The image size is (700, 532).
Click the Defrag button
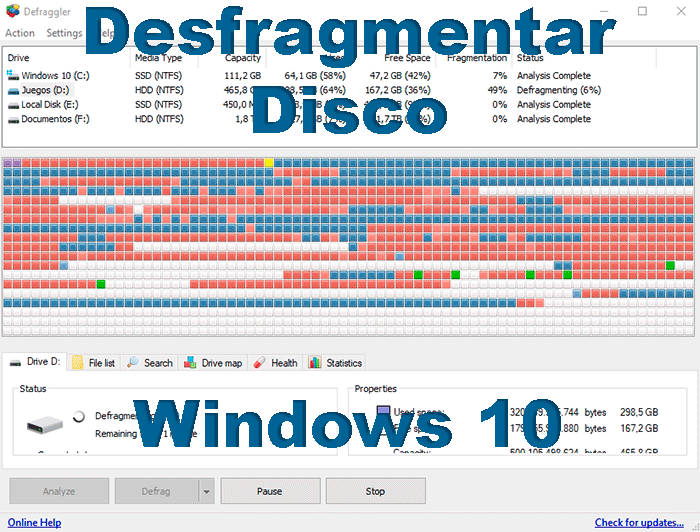point(156,491)
